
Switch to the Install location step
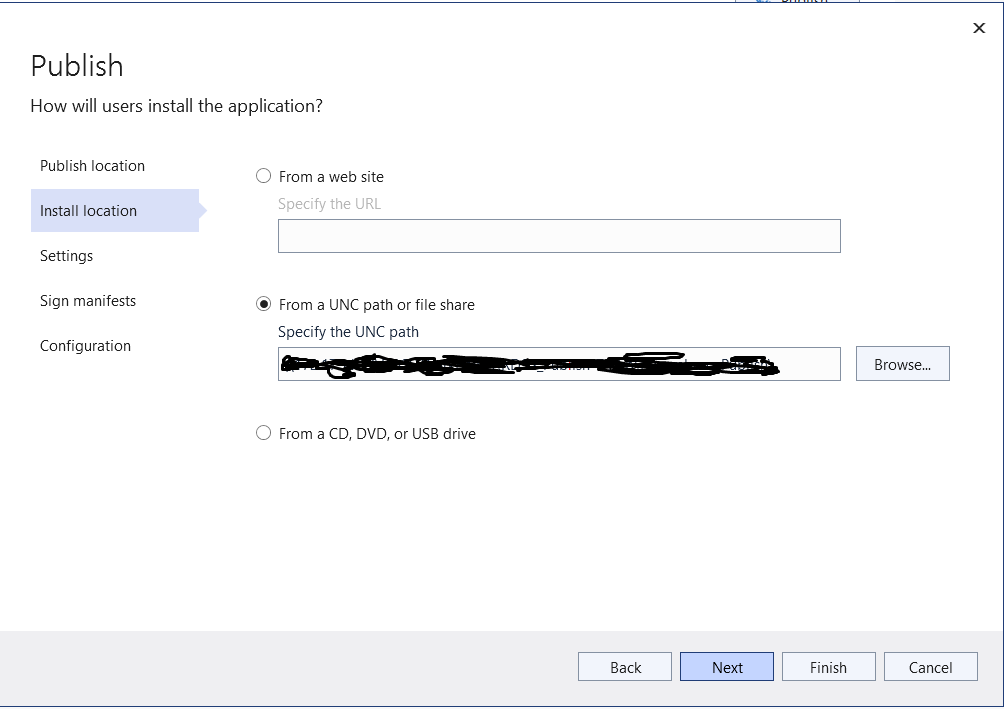tap(88, 211)
